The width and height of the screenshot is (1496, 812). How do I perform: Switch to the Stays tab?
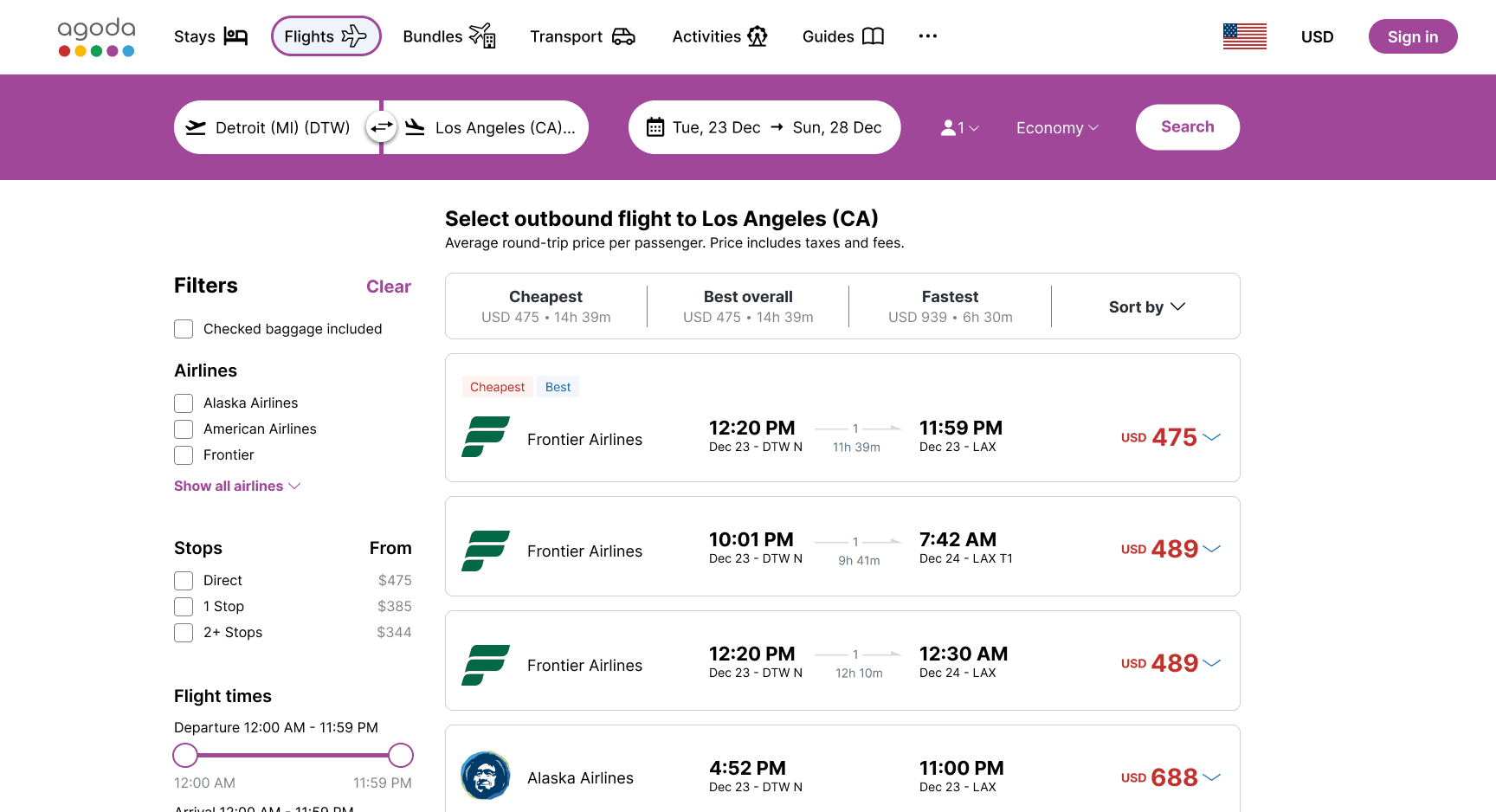210,36
